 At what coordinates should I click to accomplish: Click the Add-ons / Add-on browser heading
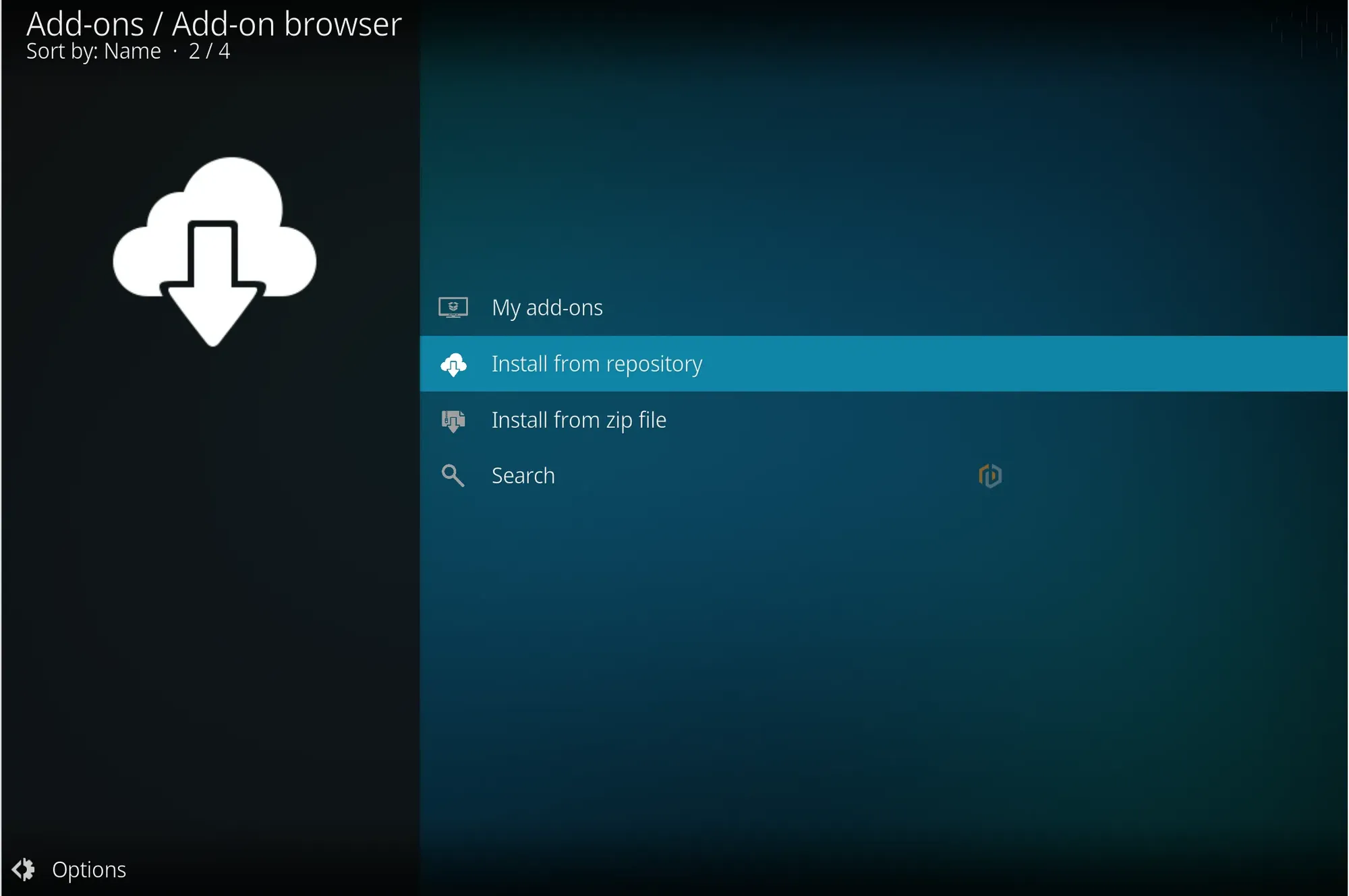tap(214, 24)
